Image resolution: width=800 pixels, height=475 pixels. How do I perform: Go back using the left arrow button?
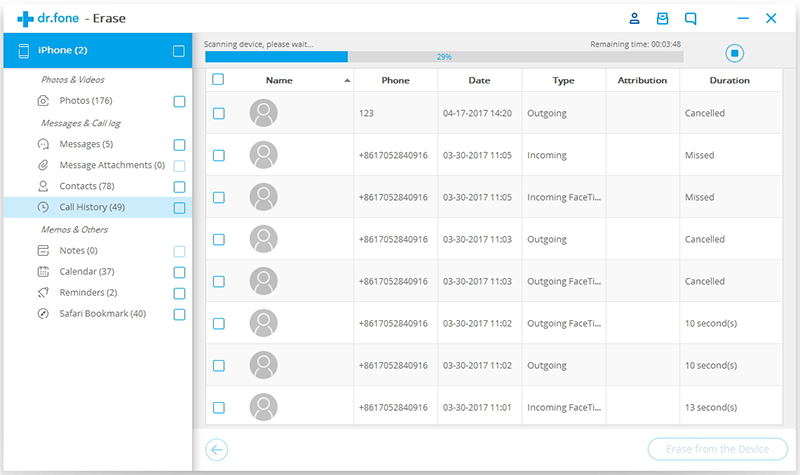coord(216,449)
